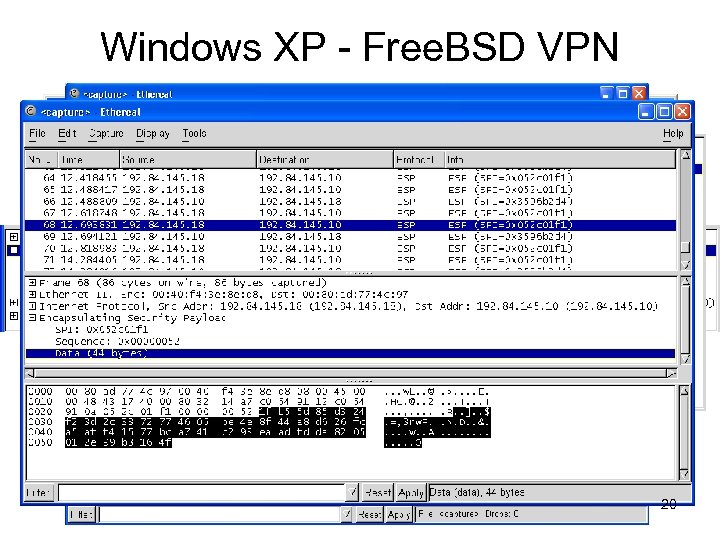Open the Display menu
The image size is (720, 540).
click(x=153, y=133)
